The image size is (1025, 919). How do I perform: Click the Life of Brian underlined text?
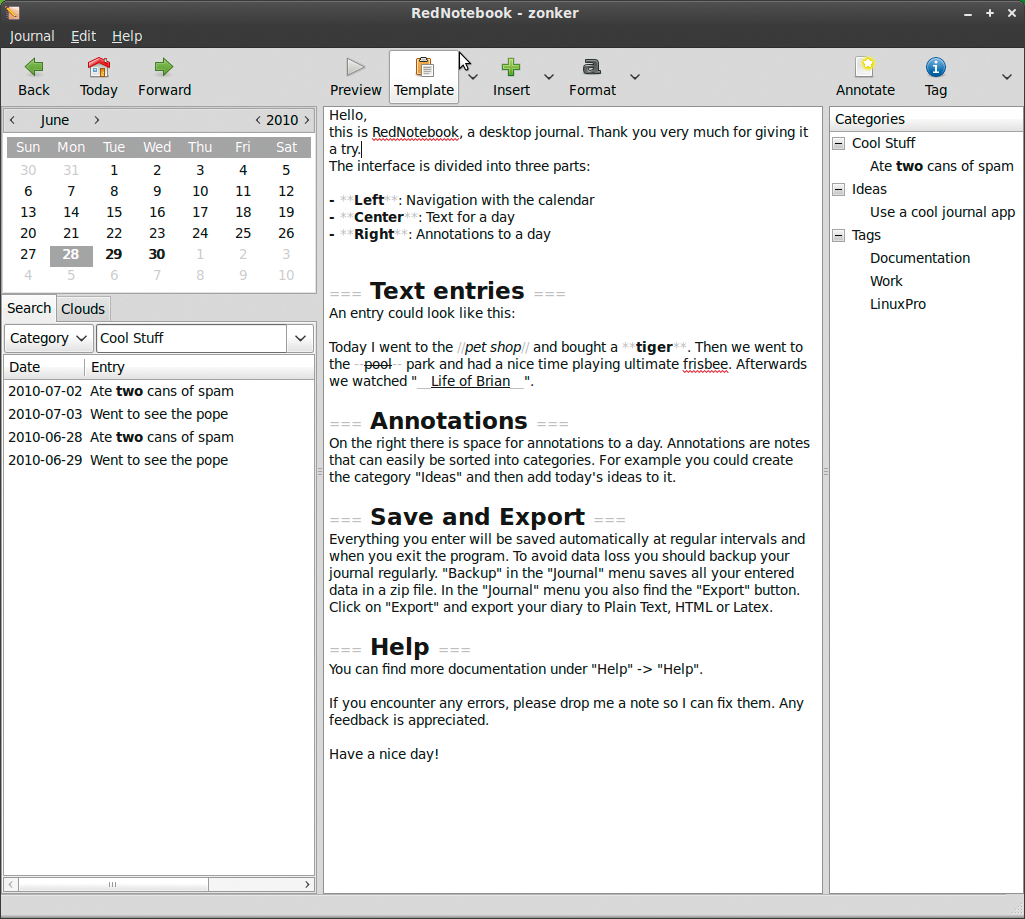(x=470, y=381)
